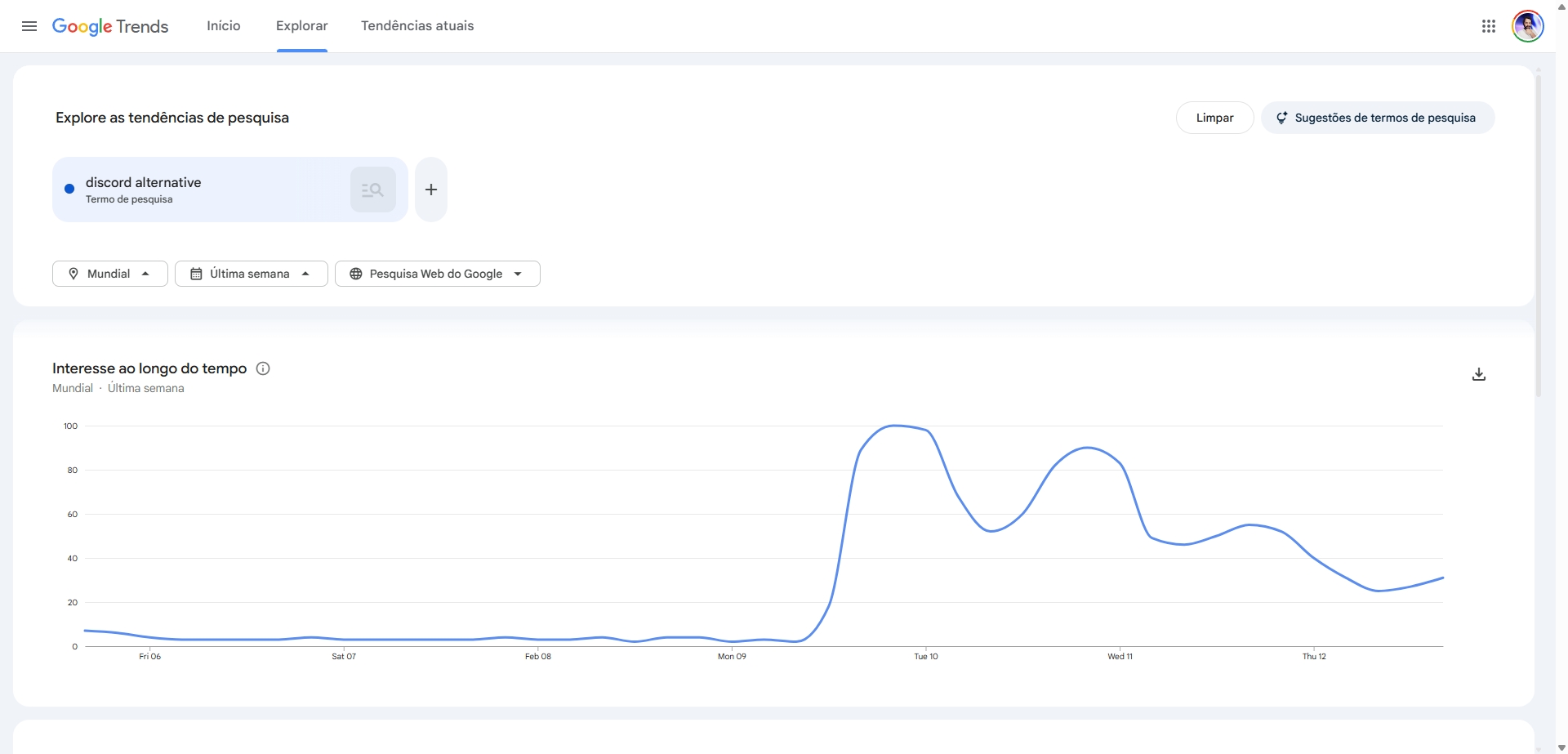Open Sugestões de termos de pesquisa
Image resolution: width=1568 pixels, height=754 pixels.
(1378, 117)
